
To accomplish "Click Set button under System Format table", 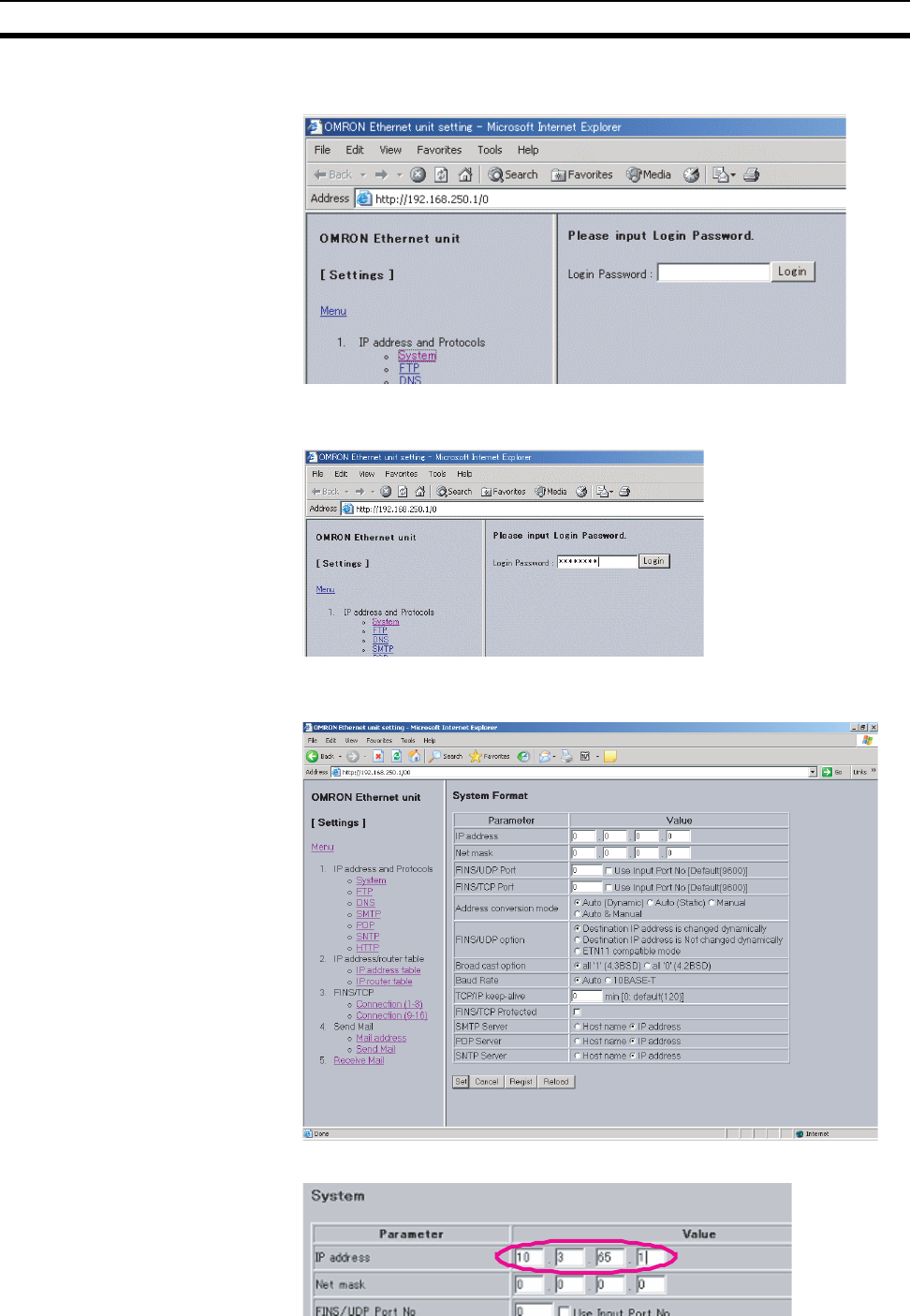I will click(461, 1081).
